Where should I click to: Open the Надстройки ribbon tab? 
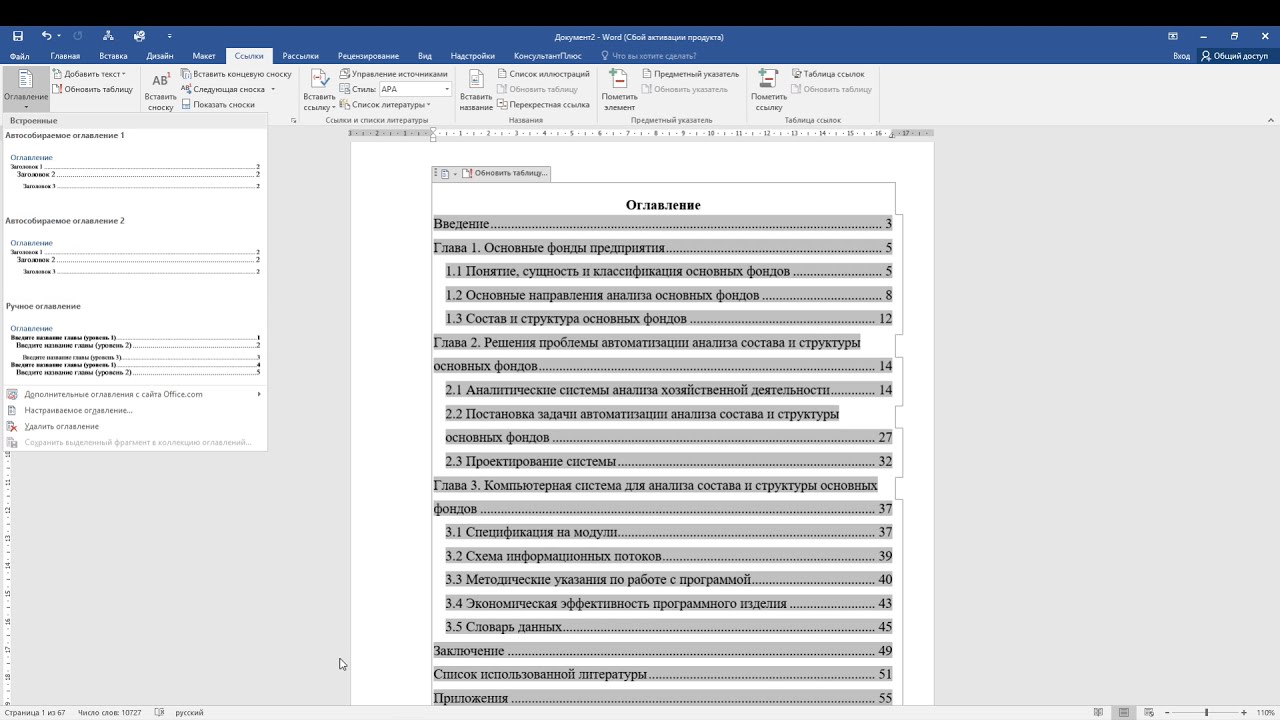[472, 56]
